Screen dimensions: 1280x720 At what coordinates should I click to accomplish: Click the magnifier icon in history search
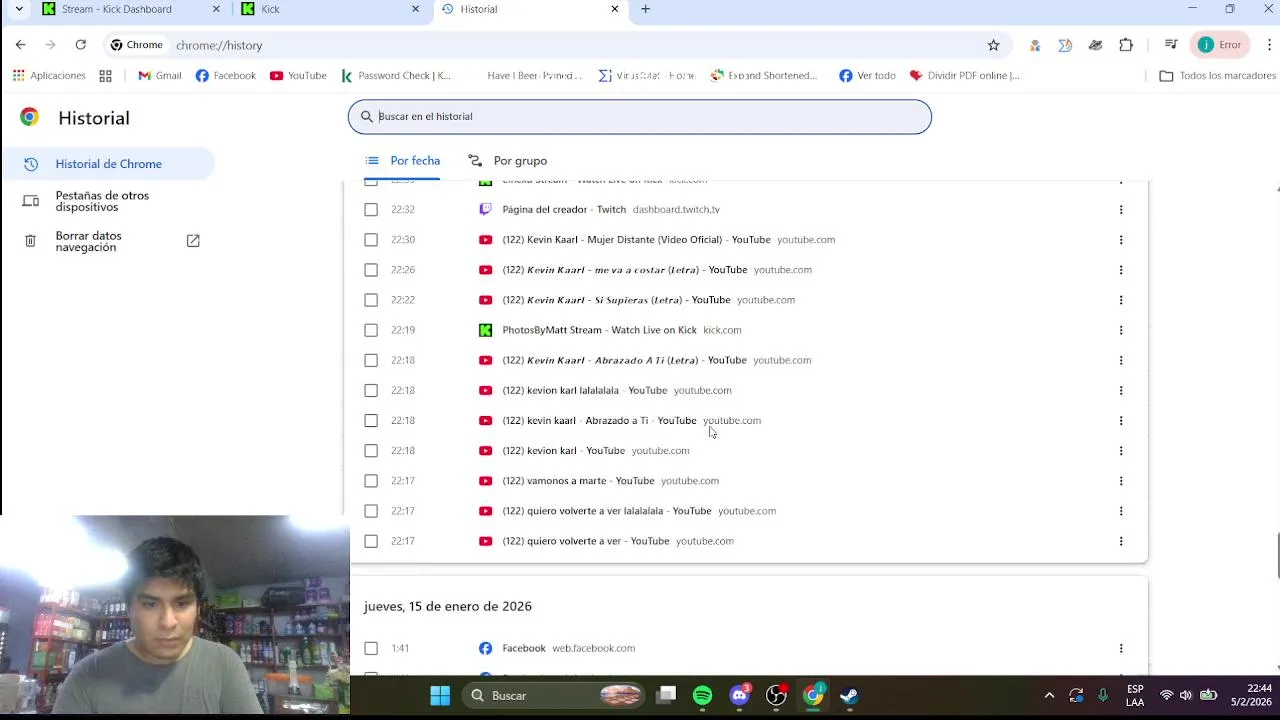pyautogui.click(x=367, y=117)
